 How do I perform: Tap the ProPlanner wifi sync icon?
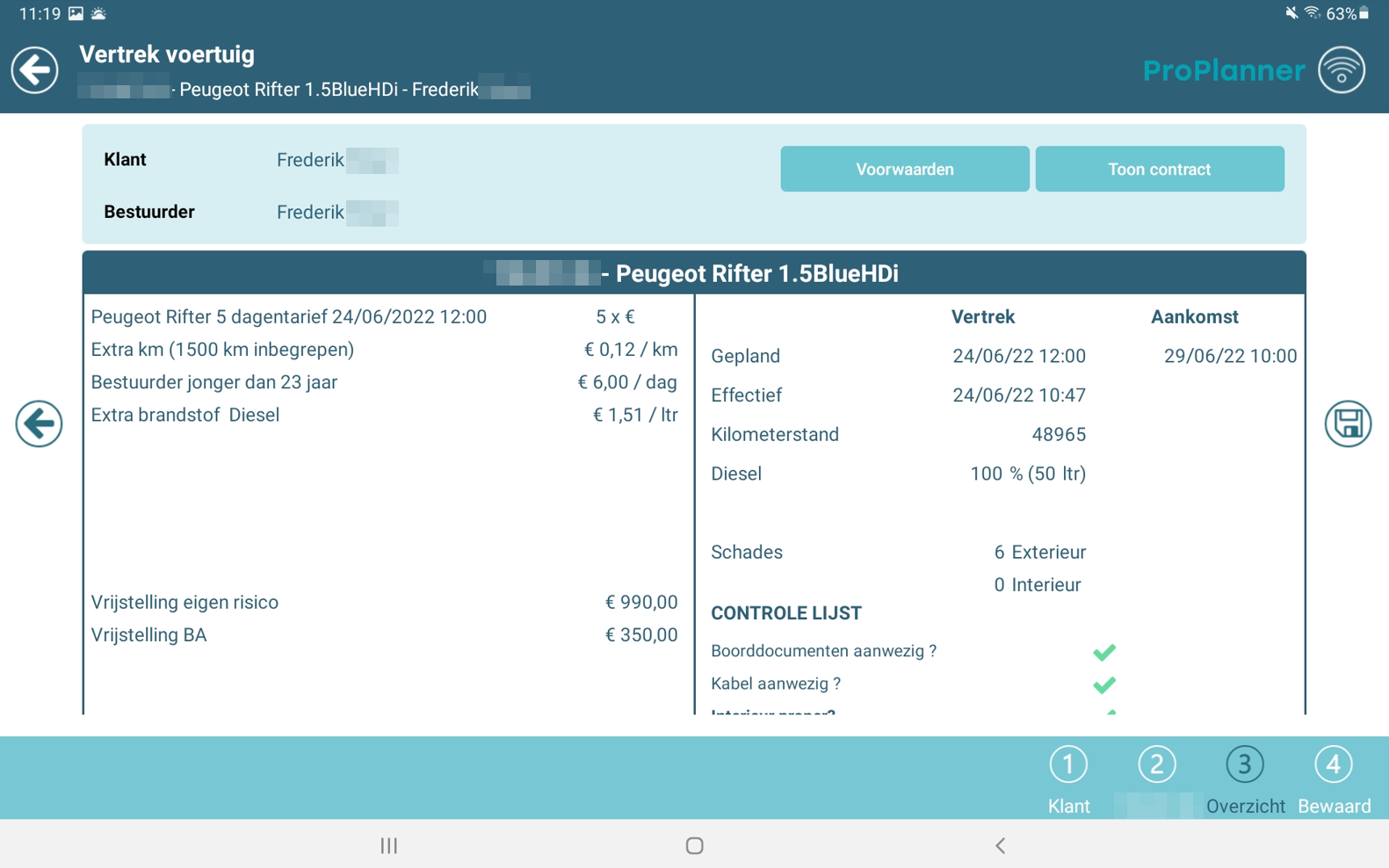[x=1342, y=70]
